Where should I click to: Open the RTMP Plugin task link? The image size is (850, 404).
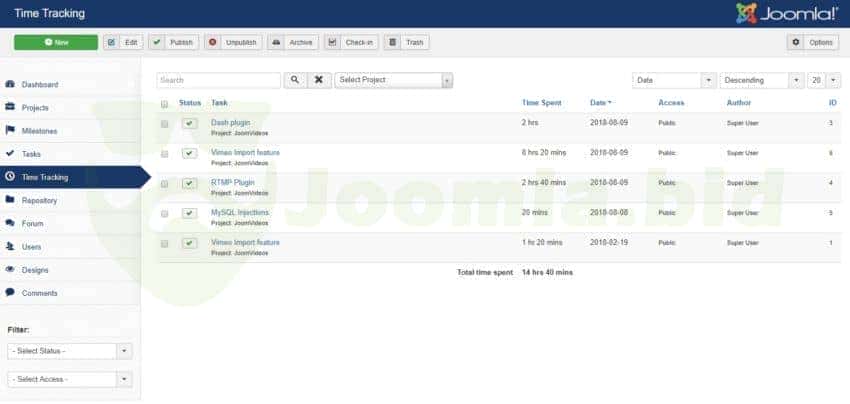tap(232, 182)
